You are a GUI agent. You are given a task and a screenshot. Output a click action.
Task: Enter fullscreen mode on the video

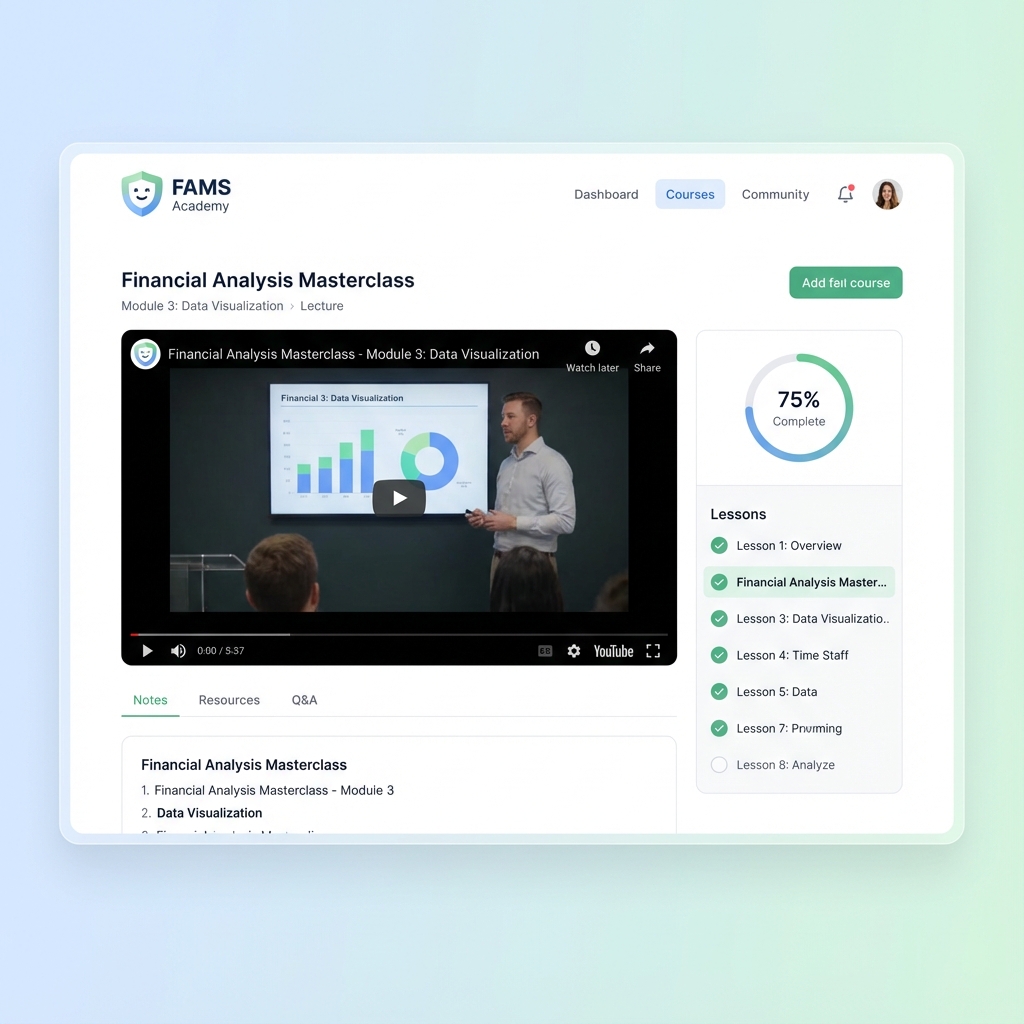653,651
